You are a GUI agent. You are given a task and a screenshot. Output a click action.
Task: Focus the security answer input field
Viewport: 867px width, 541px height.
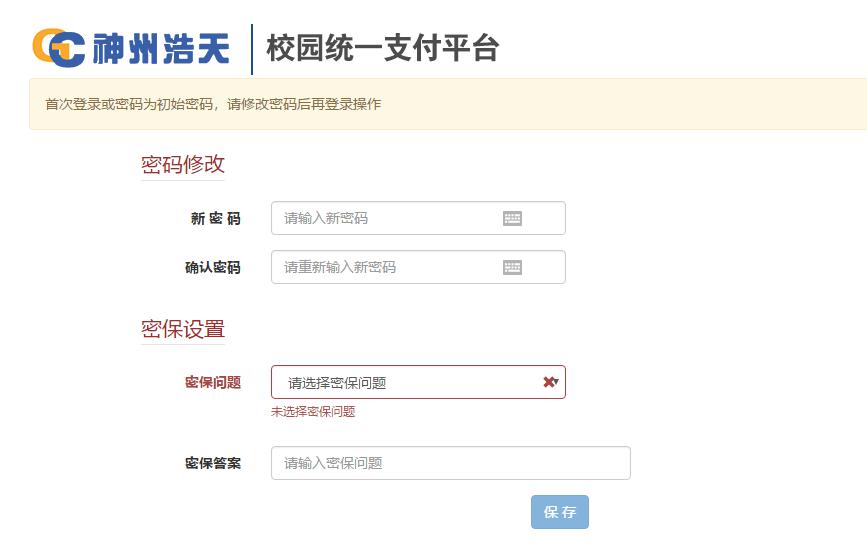coord(450,463)
